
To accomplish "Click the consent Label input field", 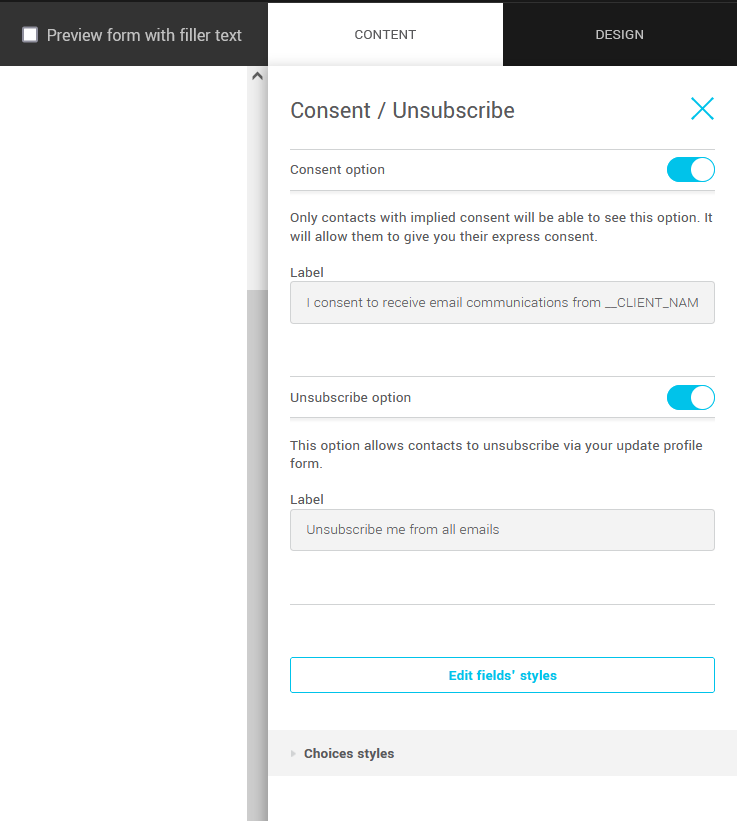I will (x=501, y=302).
